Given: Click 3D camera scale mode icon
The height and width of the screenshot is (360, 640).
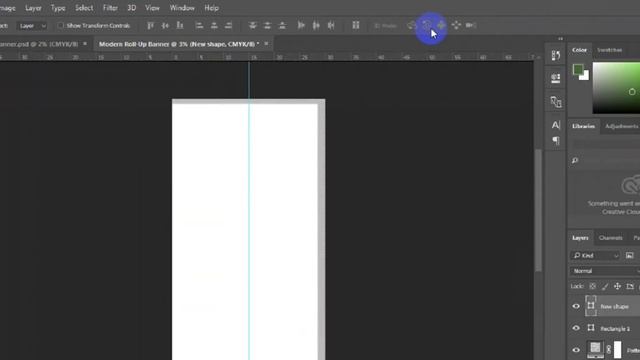Looking at the screenshot, I should [471, 25].
